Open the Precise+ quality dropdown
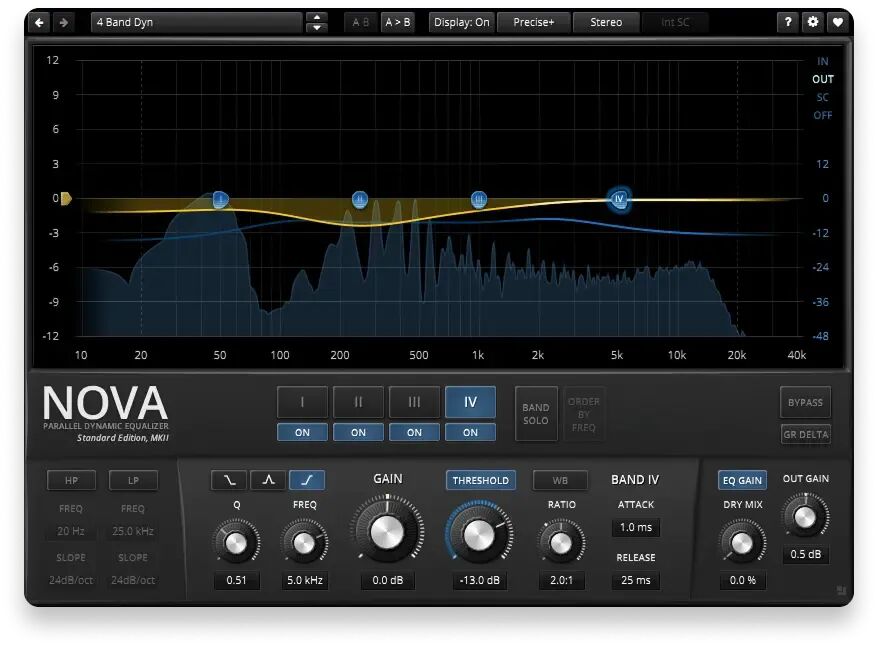Viewport: 878px width, 647px height. point(534,22)
